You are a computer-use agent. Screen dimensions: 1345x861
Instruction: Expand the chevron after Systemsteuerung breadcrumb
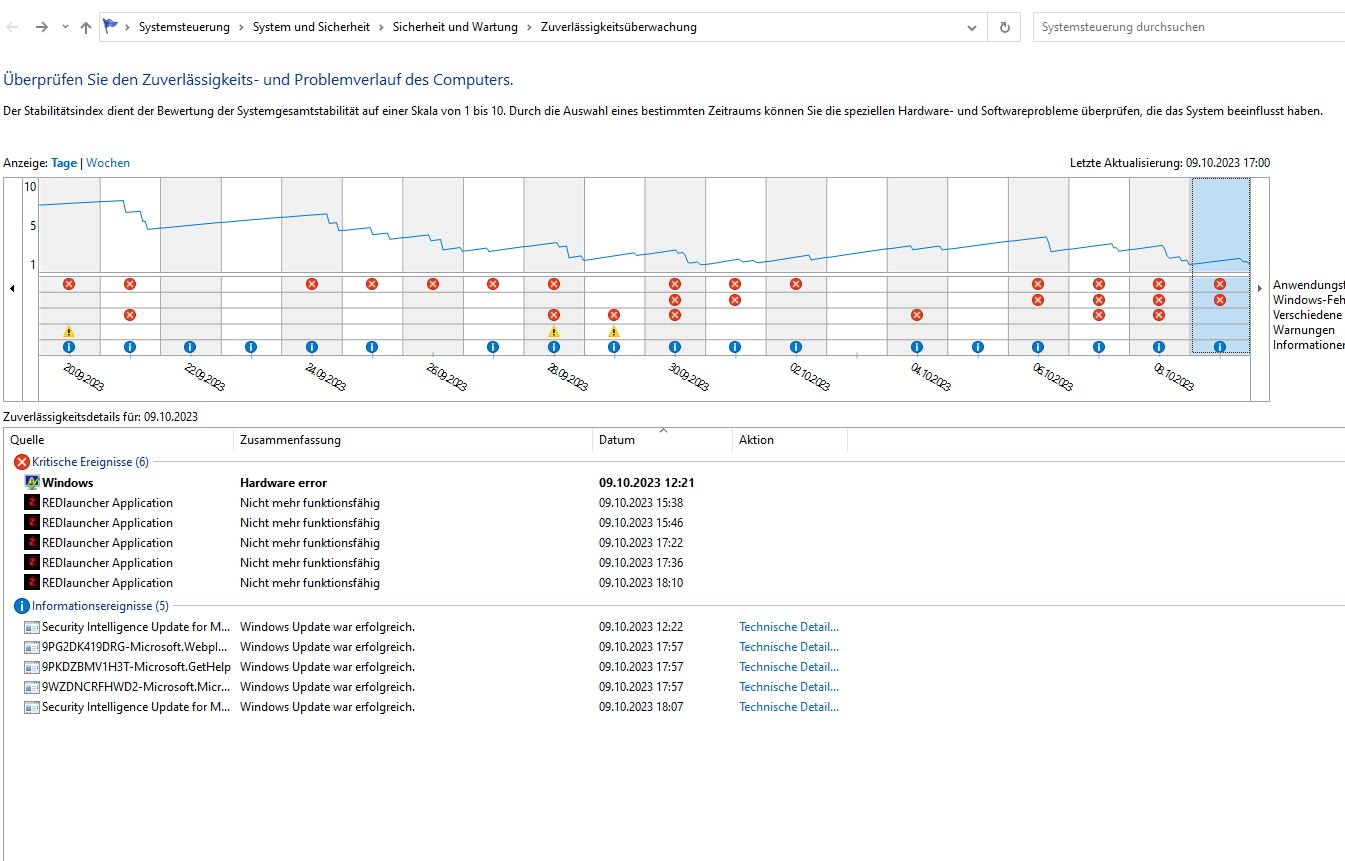point(241,27)
